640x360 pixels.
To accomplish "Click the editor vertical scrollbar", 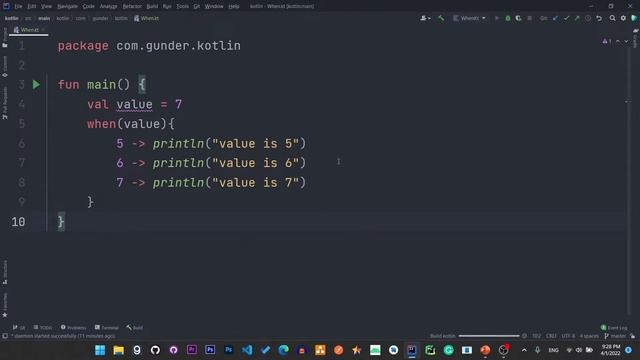I will point(628,176).
